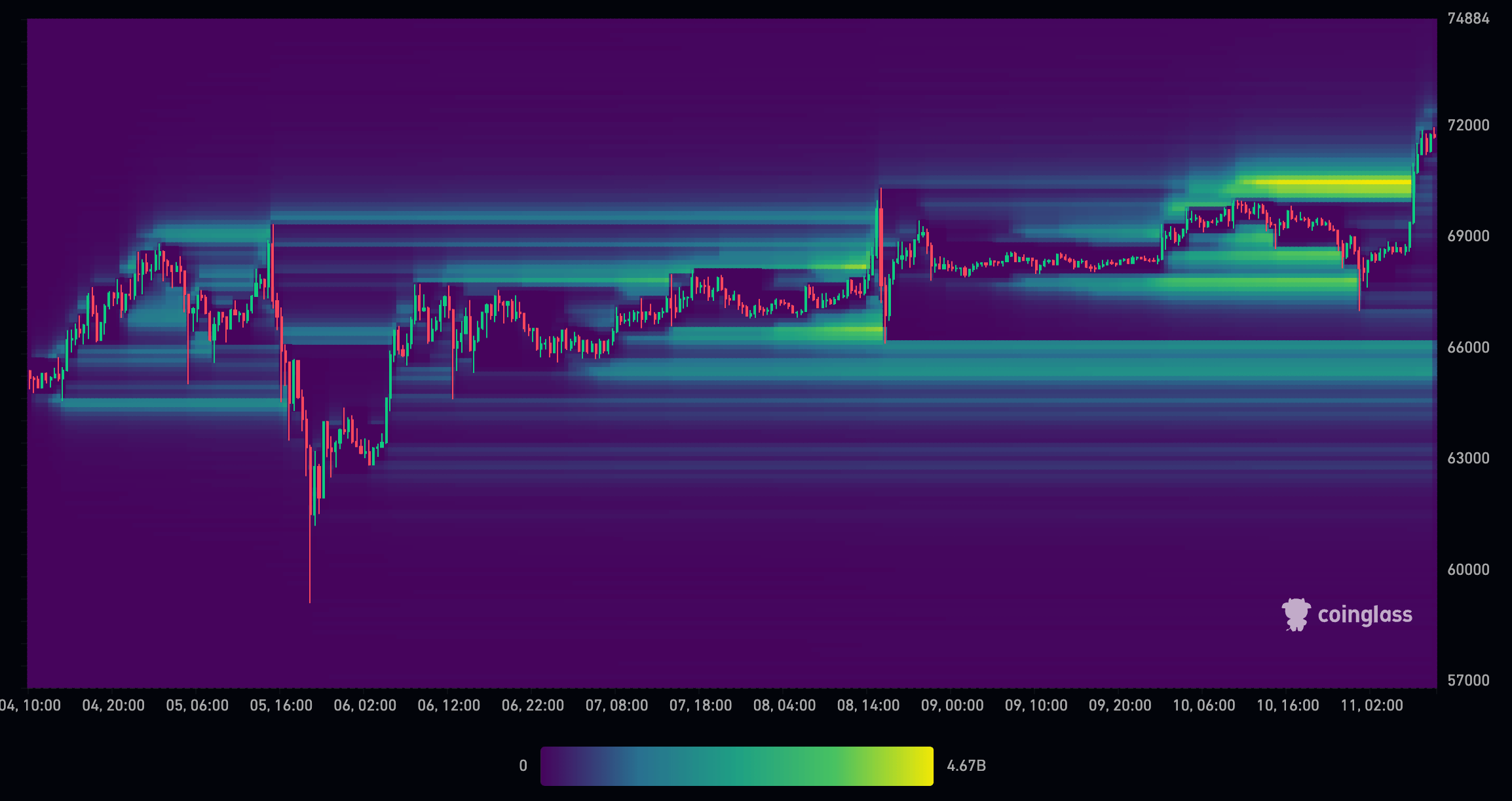Click the 04, 20:00 time axis label
This screenshot has height=801, width=1512.
click(113, 705)
